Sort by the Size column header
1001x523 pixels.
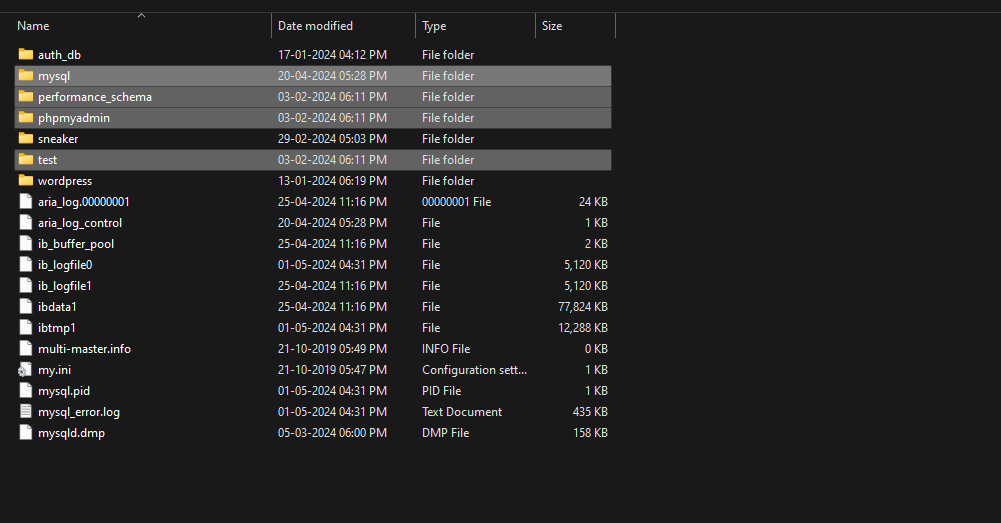552,26
